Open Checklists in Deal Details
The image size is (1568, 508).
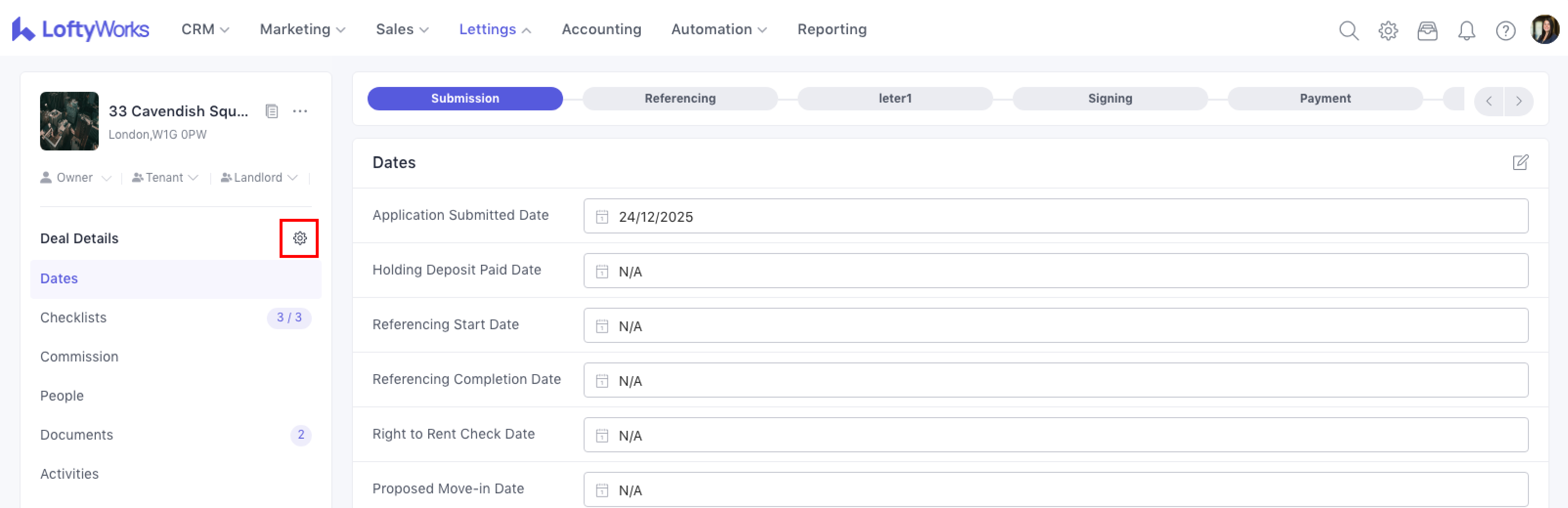[x=73, y=317]
